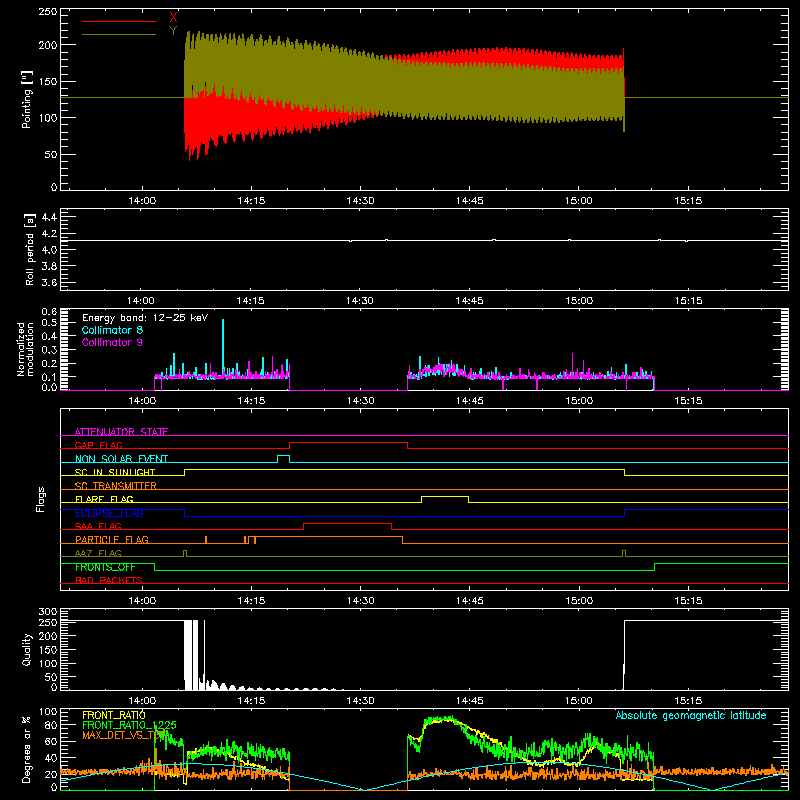The image size is (800, 800).
Task: Click the raised FLARE_FLAG step segment
Action: [x=445, y=496]
